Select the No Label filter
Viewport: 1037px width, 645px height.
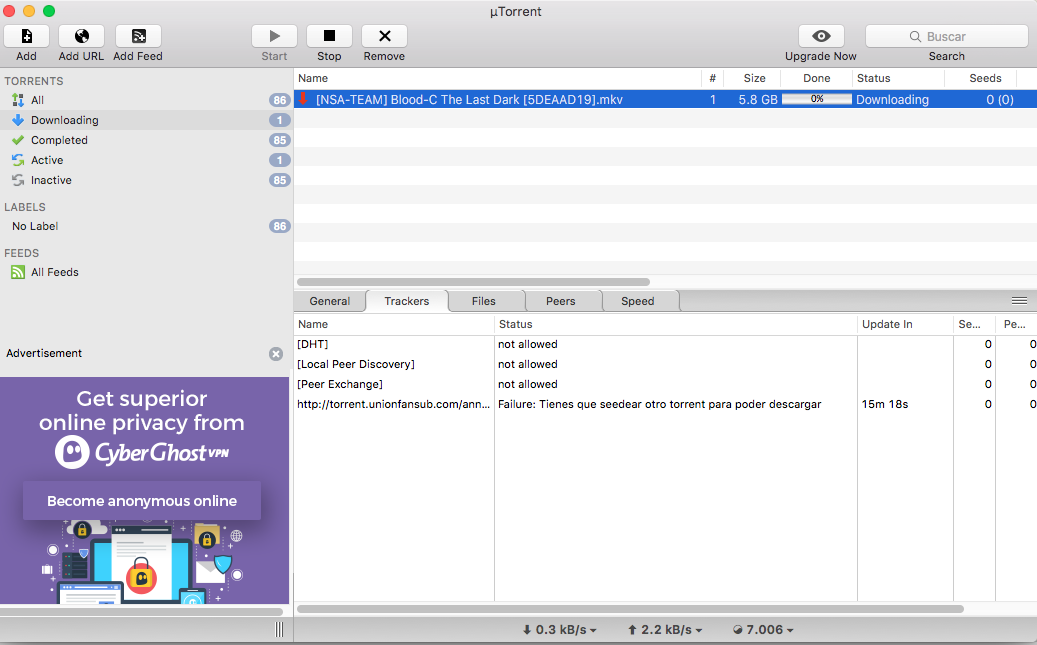[146, 226]
